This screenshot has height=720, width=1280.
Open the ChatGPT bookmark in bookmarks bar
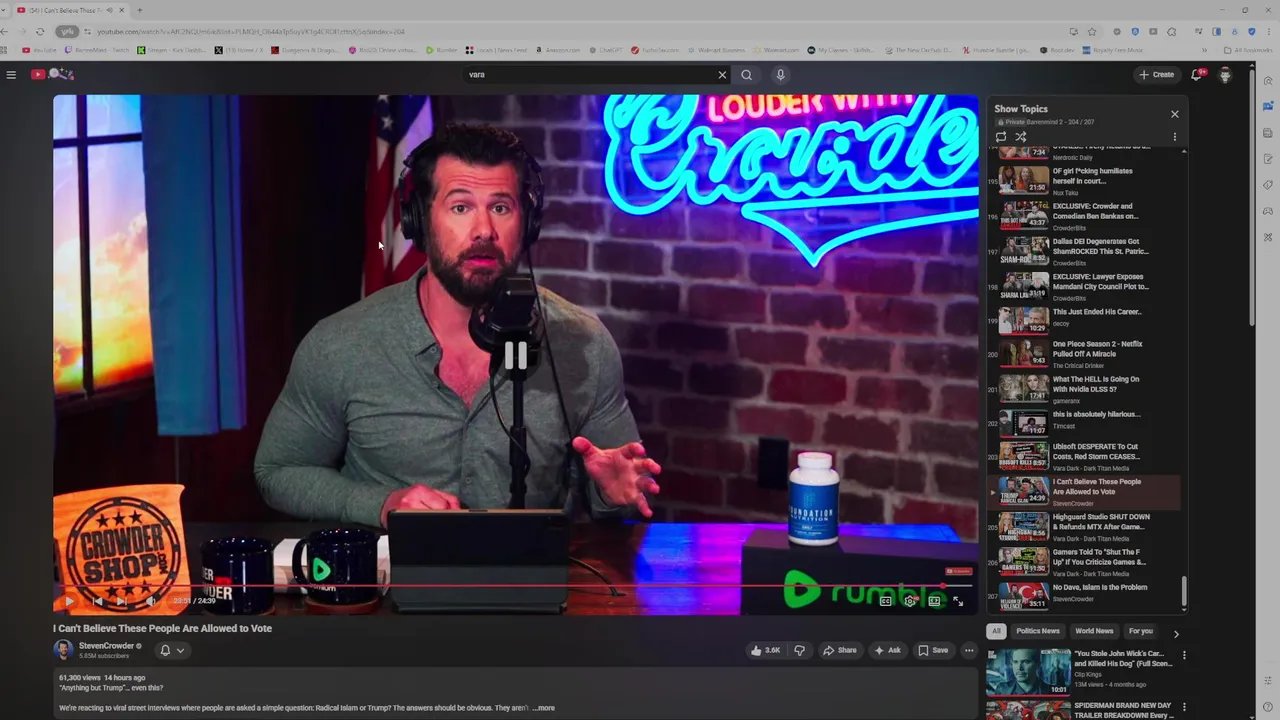coord(605,50)
